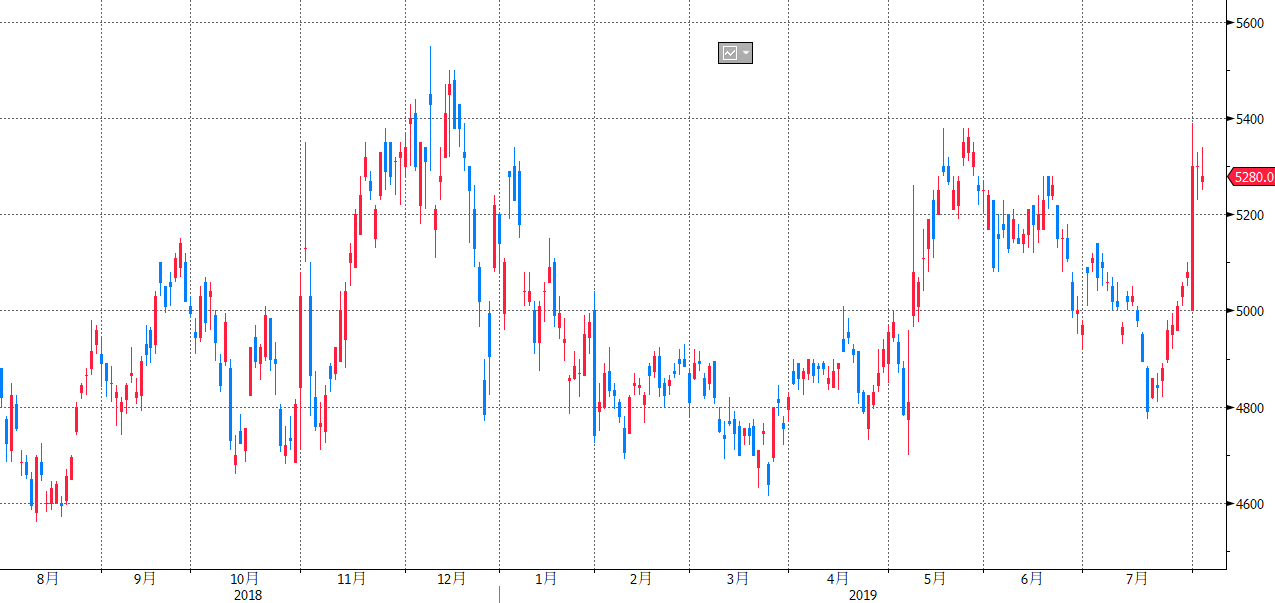Select the 5200 level on the price axis
The image size is (1275, 603).
pyautogui.click(x=1251, y=215)
